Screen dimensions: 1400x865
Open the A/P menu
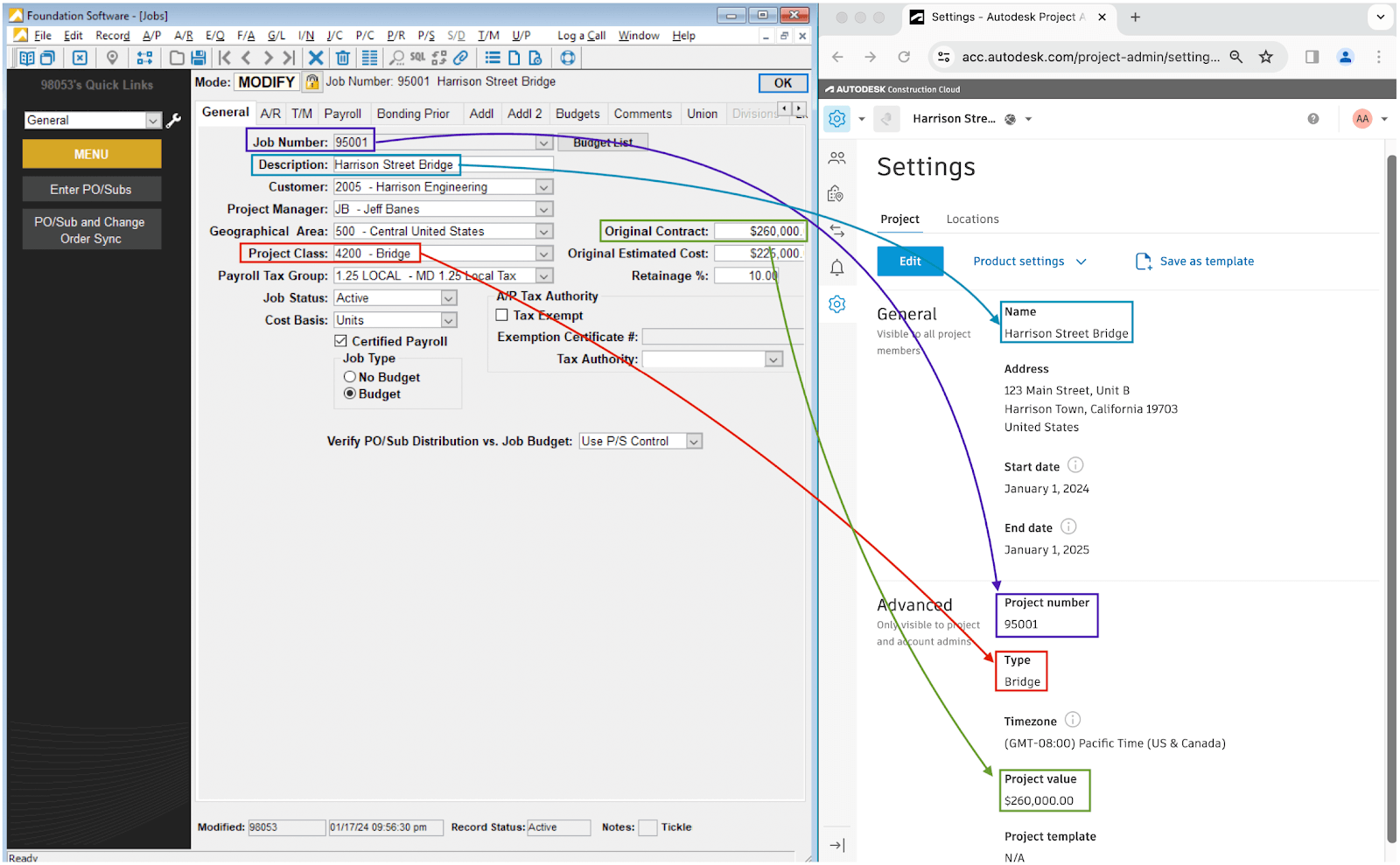152,36
